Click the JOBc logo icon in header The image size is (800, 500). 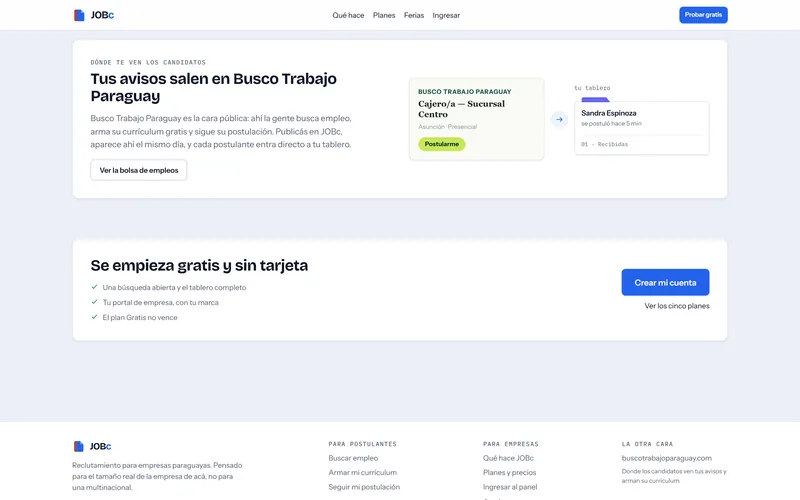click(x=79, y=15)
